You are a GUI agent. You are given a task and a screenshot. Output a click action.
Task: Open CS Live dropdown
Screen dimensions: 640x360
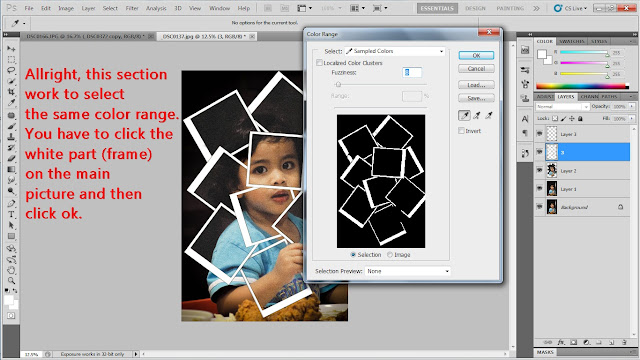tap(571, 8)
